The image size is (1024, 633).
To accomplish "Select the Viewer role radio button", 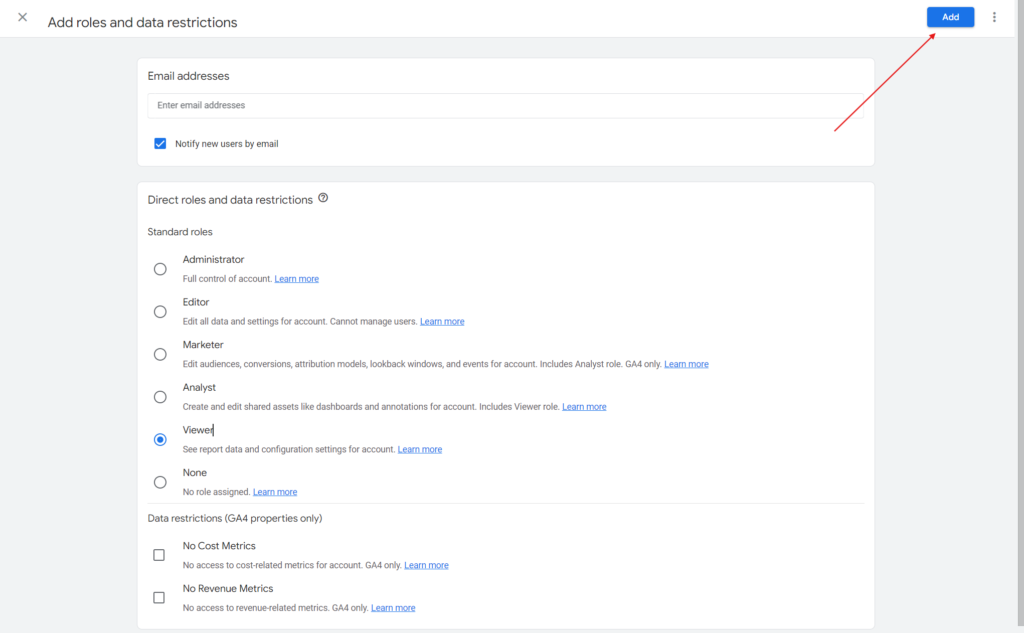I will [x=160, y=439].
